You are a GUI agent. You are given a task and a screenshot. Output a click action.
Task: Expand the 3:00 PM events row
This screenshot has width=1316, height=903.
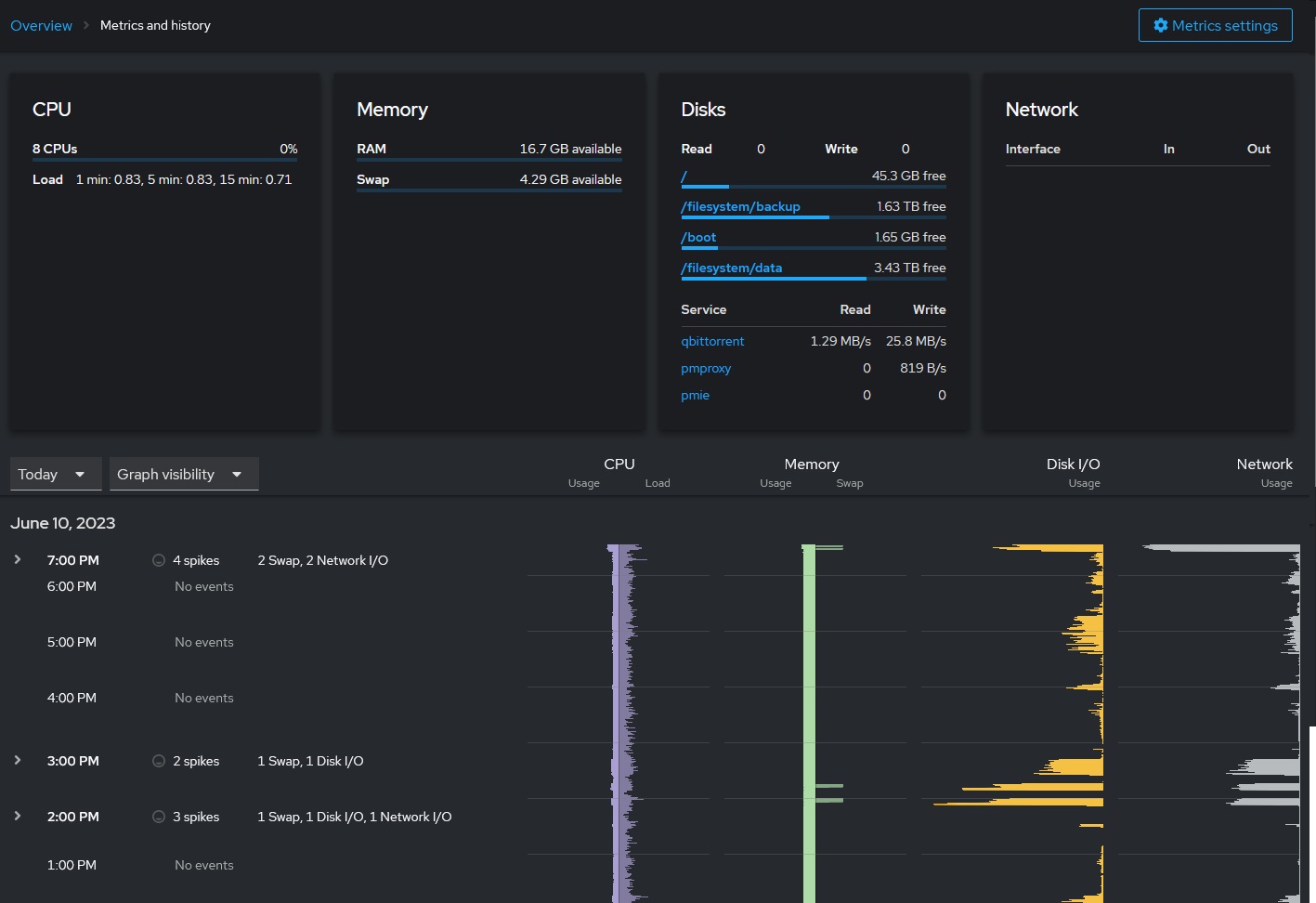(17, 760)
